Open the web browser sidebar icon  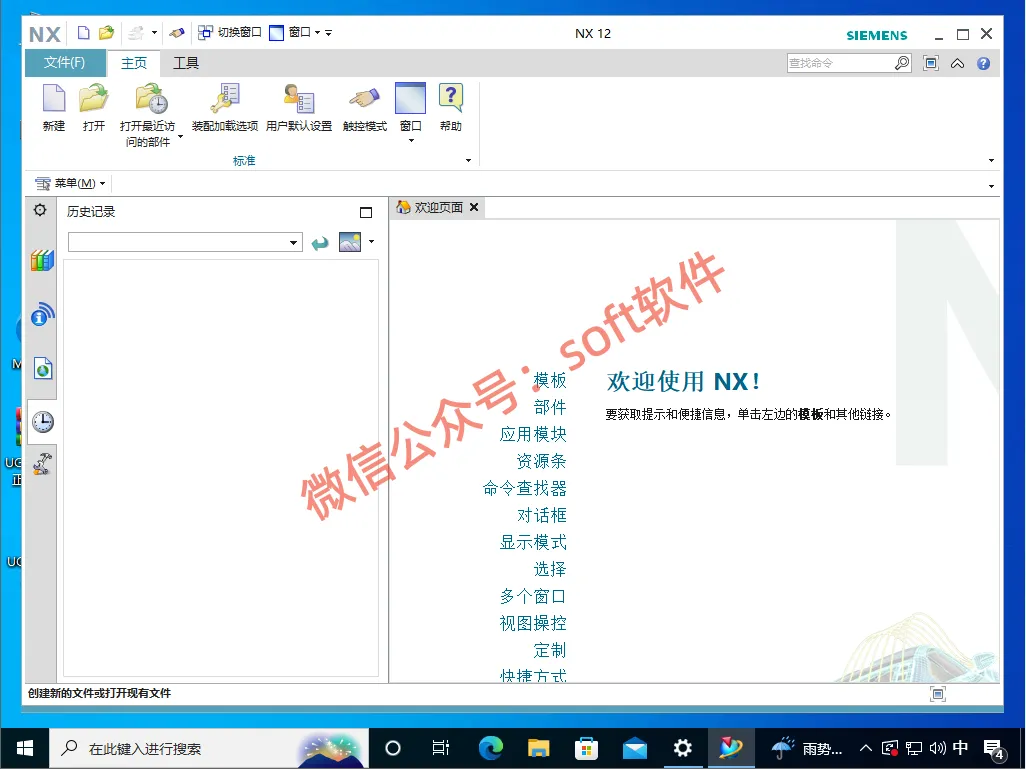43,368
